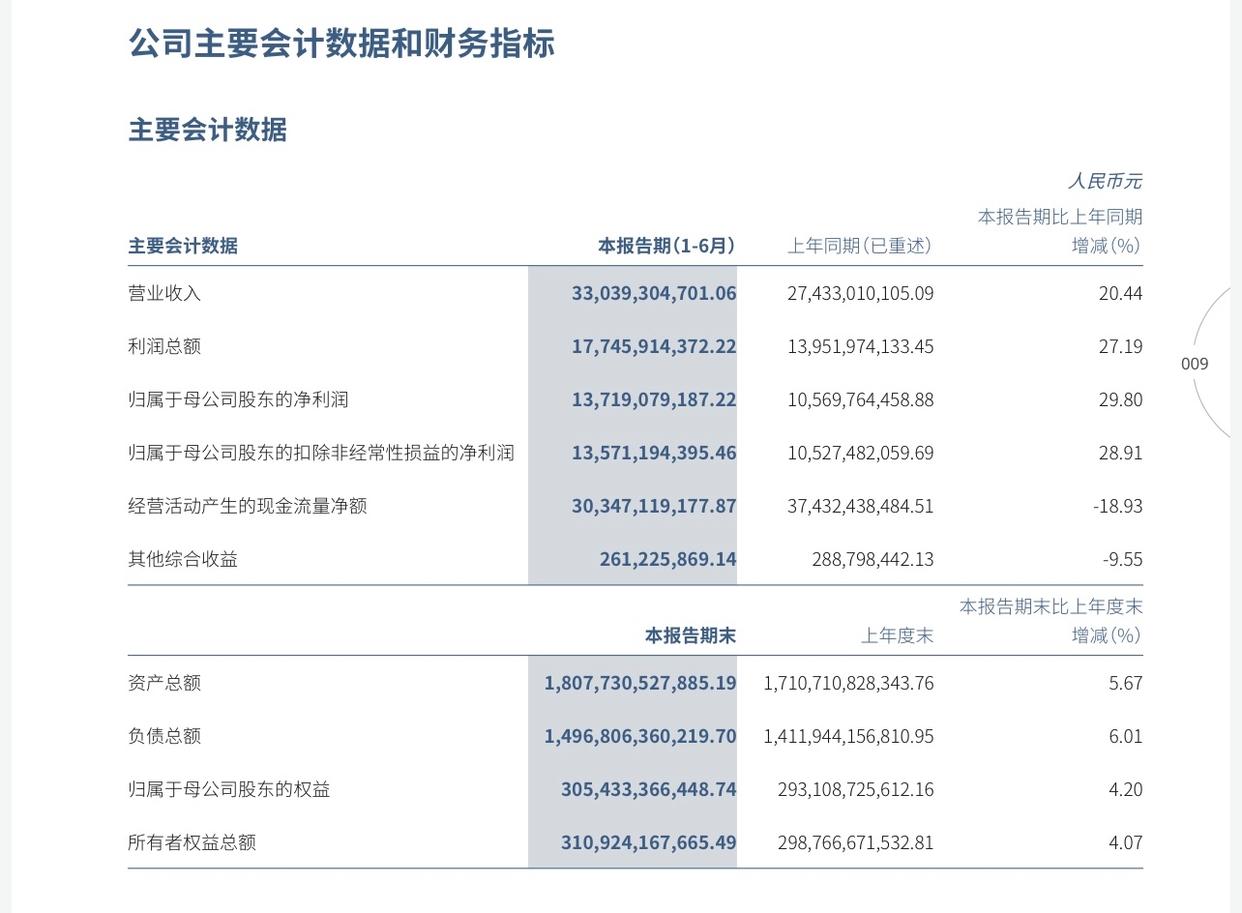Click the 本报告期末 column header
The width and height of the screenshot is (1242, 913).
pyautogui.click(x=690, y=636)
